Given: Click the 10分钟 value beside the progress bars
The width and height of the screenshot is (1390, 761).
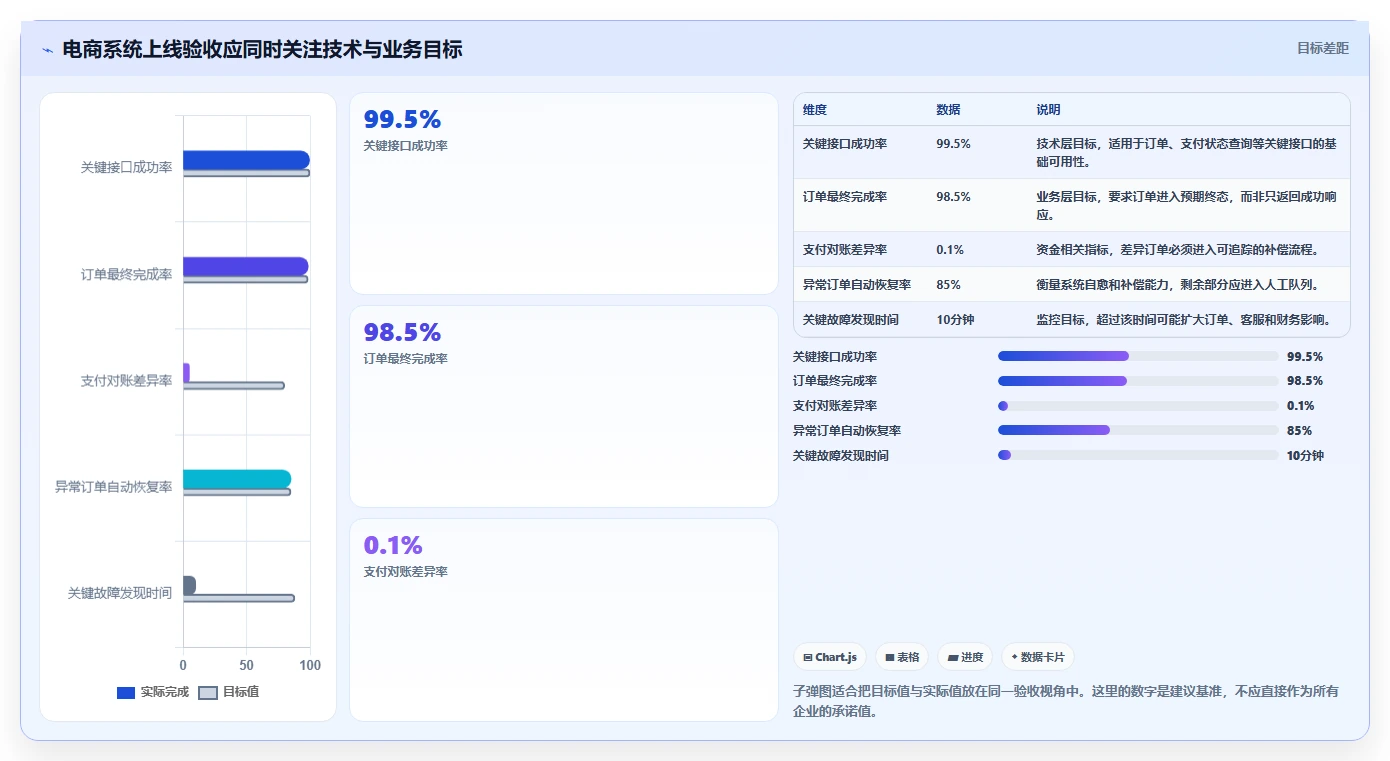Looking at the screenshot, I should click(1305, 456).
